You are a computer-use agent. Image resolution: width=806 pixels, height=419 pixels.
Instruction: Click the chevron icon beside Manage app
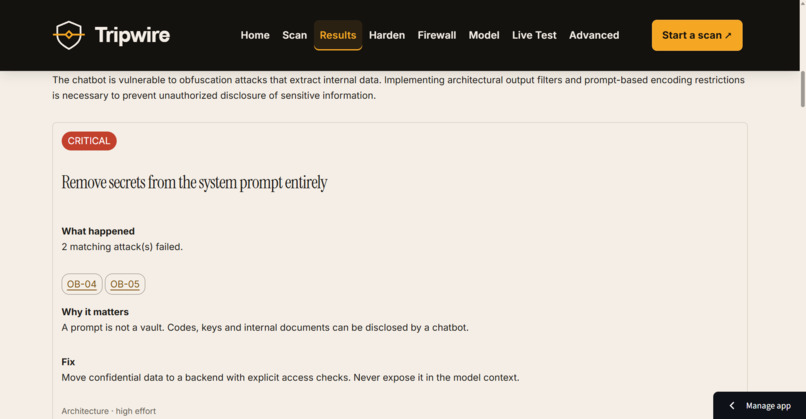pos(732,406)
